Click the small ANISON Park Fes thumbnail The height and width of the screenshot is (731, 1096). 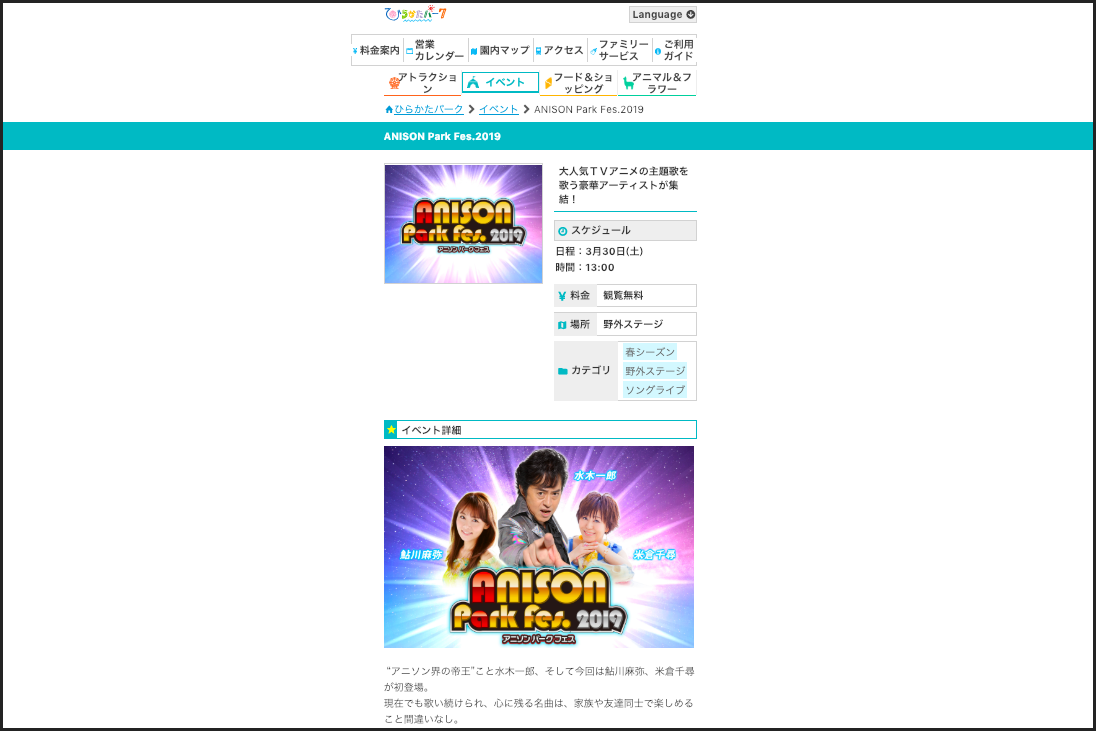coord(463,224)
